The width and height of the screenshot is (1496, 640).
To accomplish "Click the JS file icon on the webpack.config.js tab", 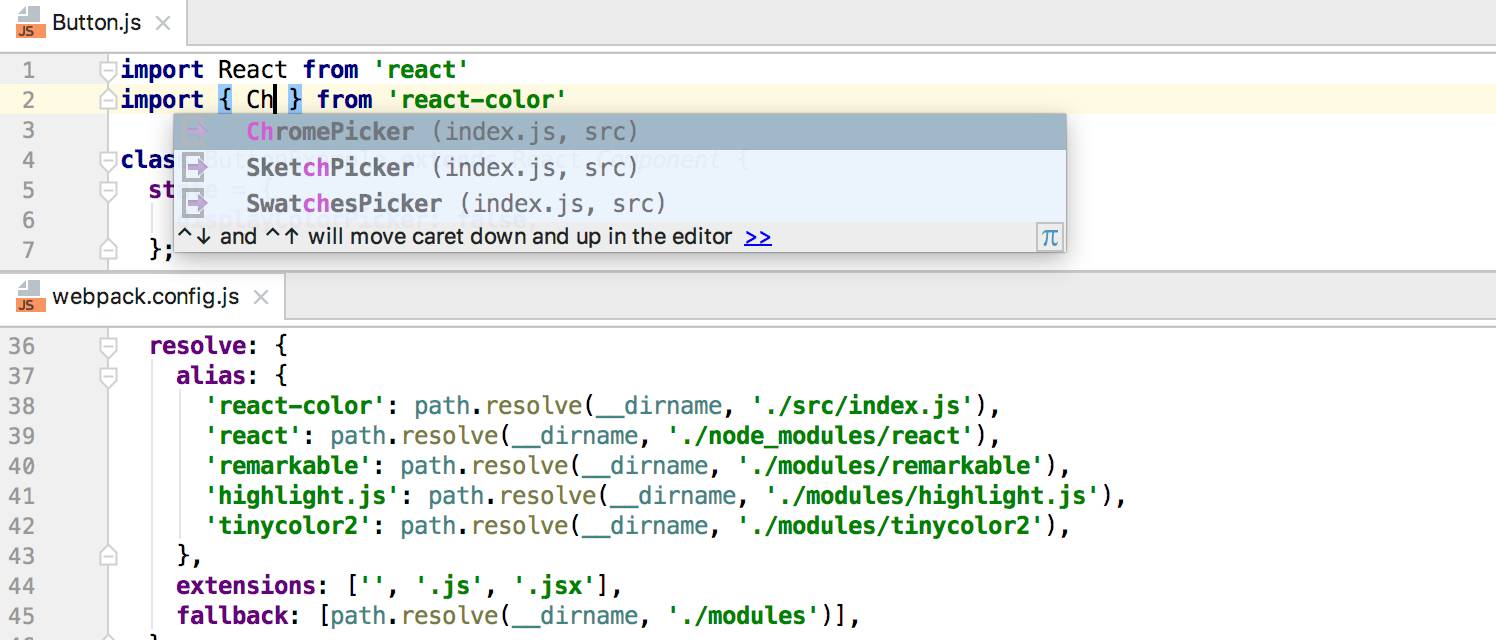I will (27, 297).
